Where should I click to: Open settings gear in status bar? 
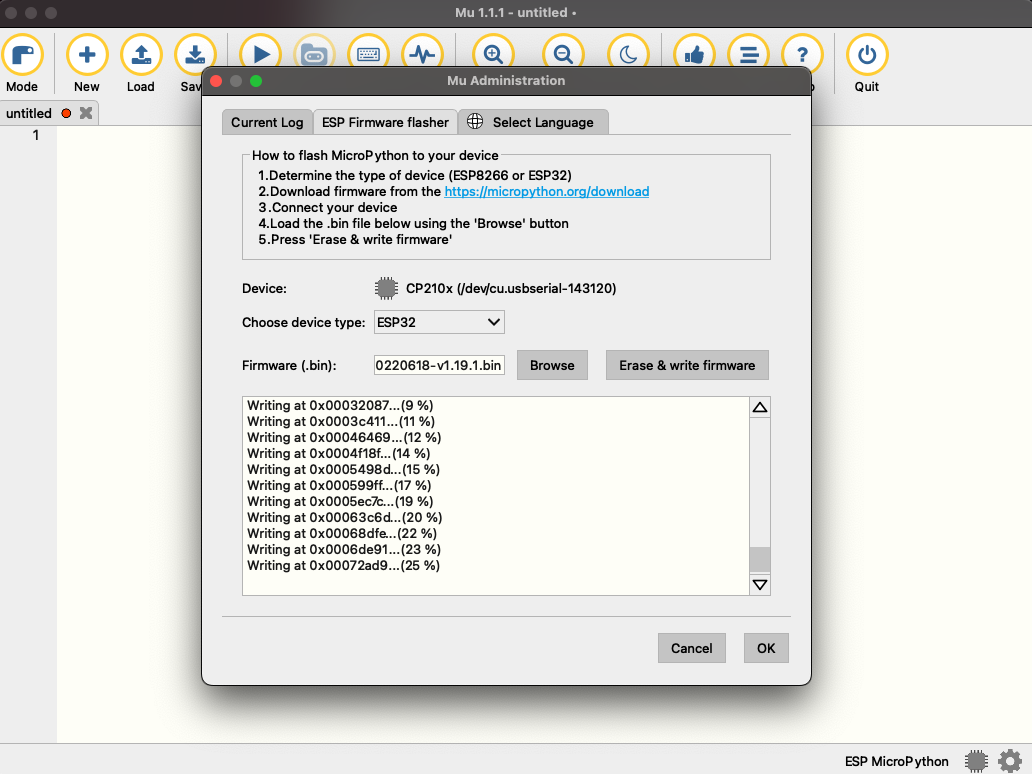click(x=1010, y=761)
